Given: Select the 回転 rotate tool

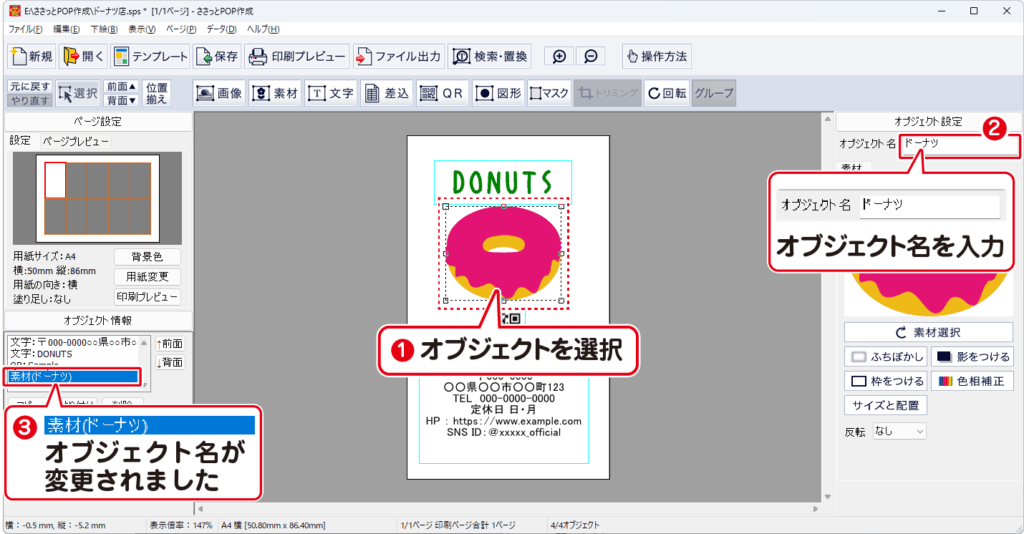Looking at the screenshot, I should click(x=666, y=93).
